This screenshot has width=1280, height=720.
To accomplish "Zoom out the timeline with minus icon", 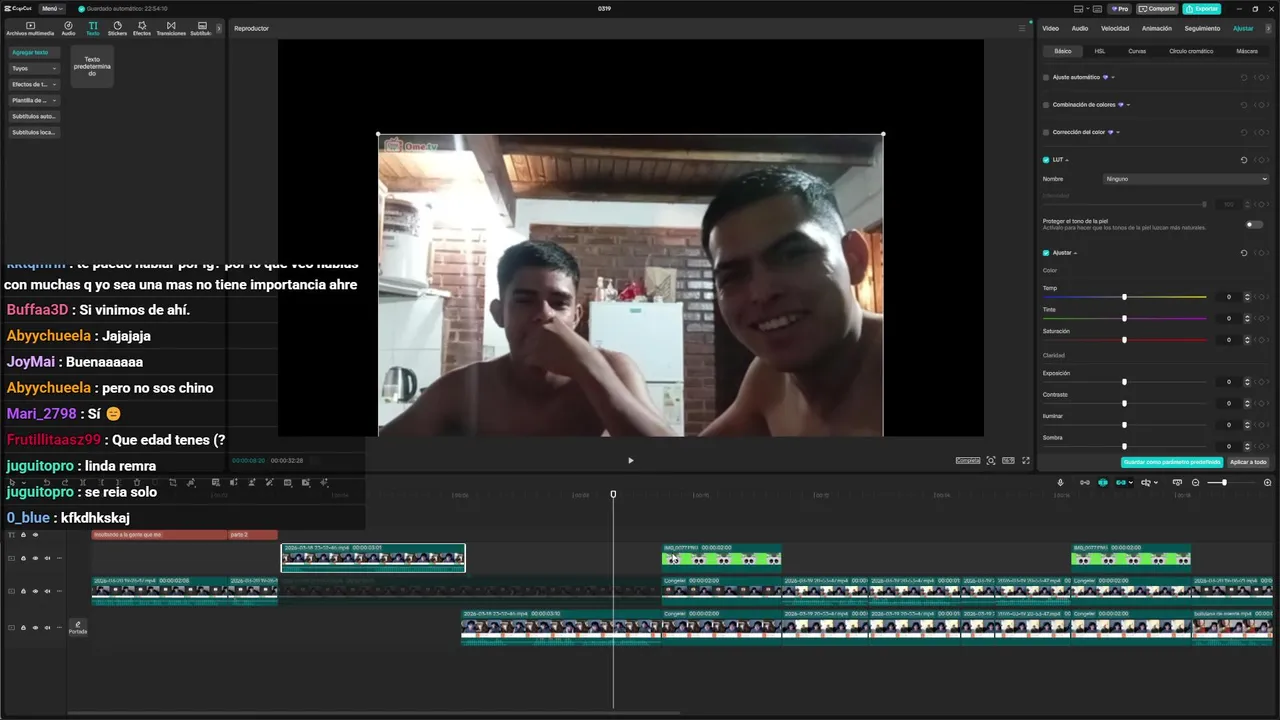I will click(1196, 482).
